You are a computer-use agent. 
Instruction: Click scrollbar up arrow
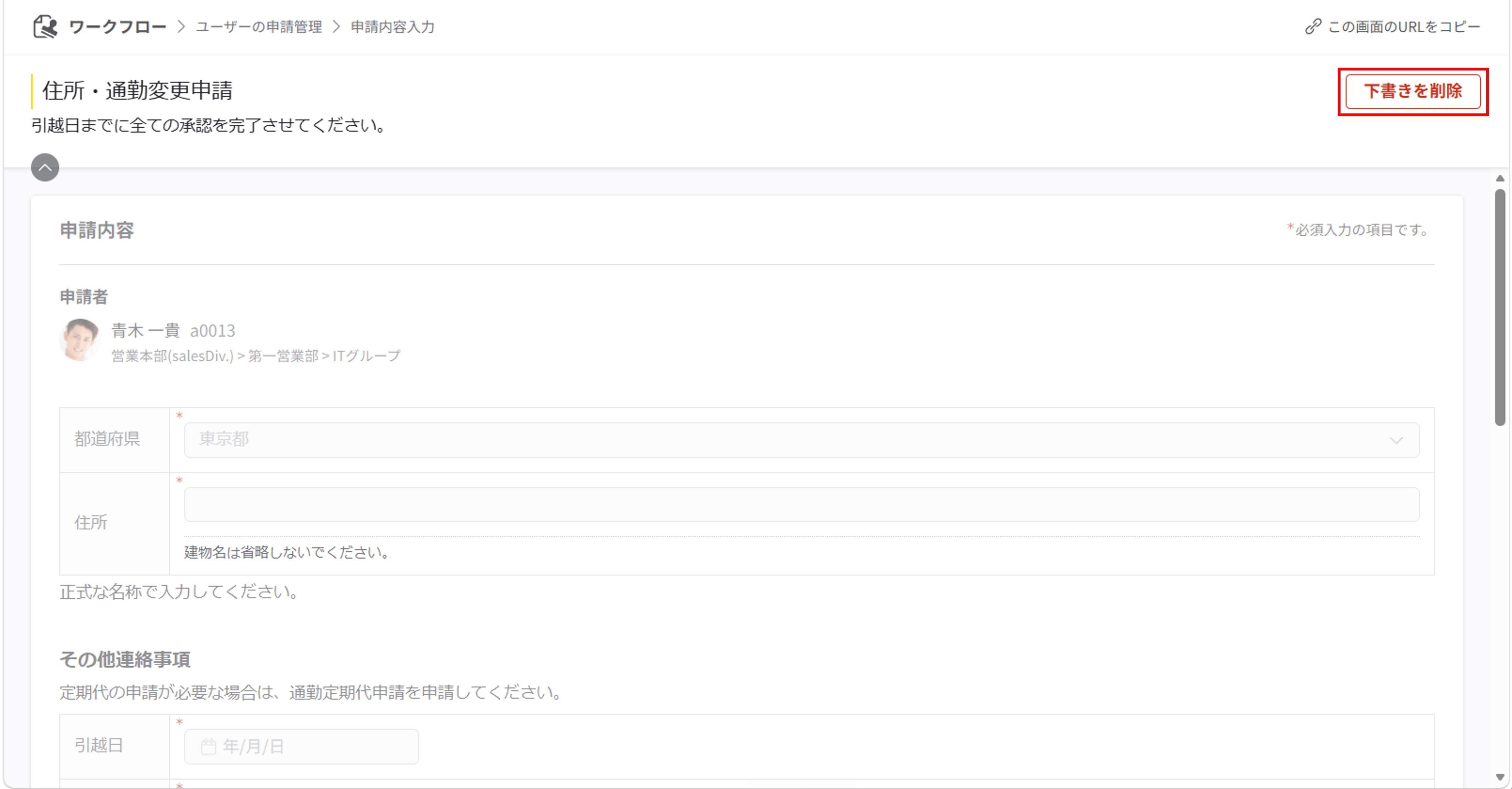[1500, 178]
